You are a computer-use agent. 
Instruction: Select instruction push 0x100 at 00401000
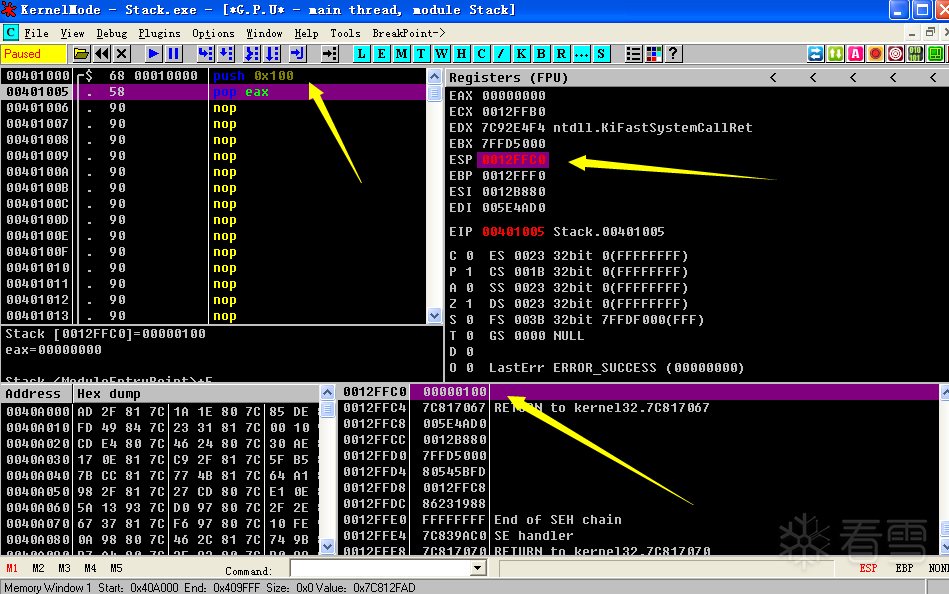click(x=253, y=76)
